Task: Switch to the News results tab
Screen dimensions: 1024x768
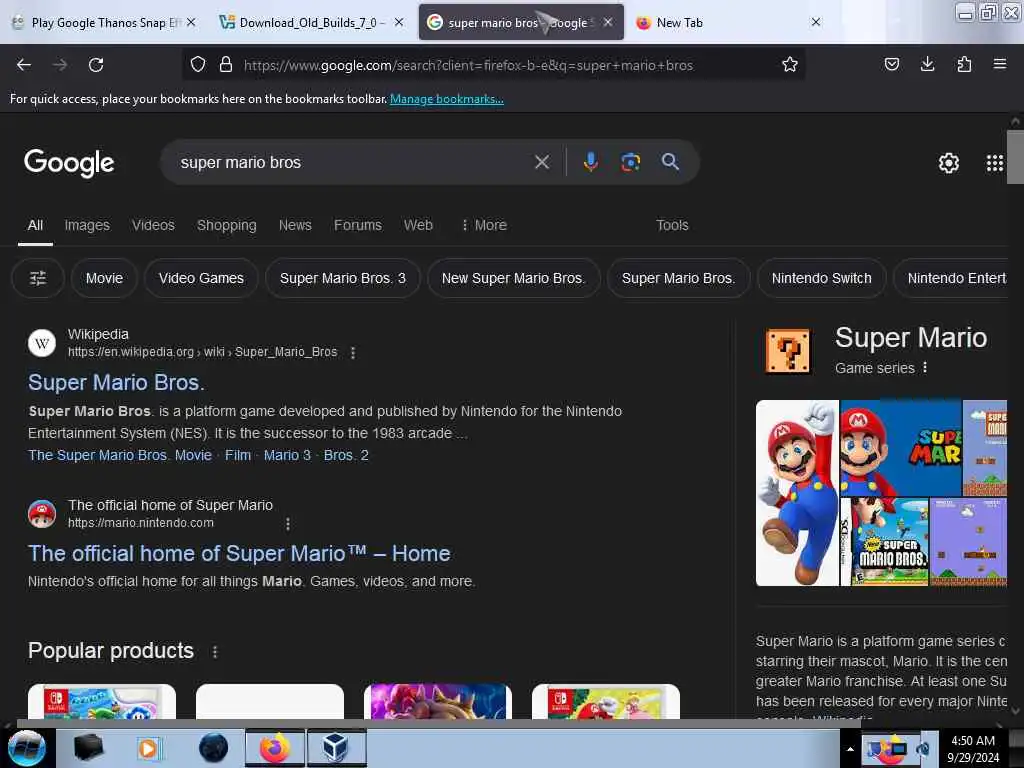Action: pos(295,225)
